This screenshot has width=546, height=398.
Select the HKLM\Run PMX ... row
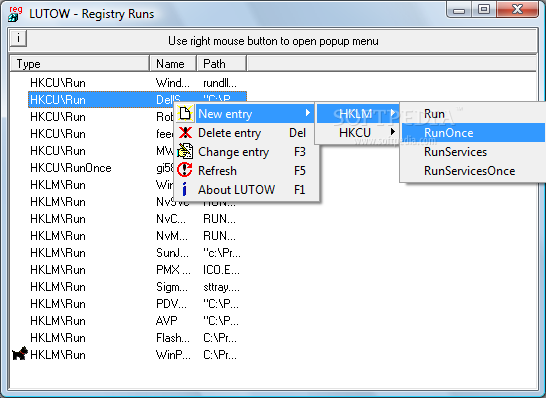[137, 270]
